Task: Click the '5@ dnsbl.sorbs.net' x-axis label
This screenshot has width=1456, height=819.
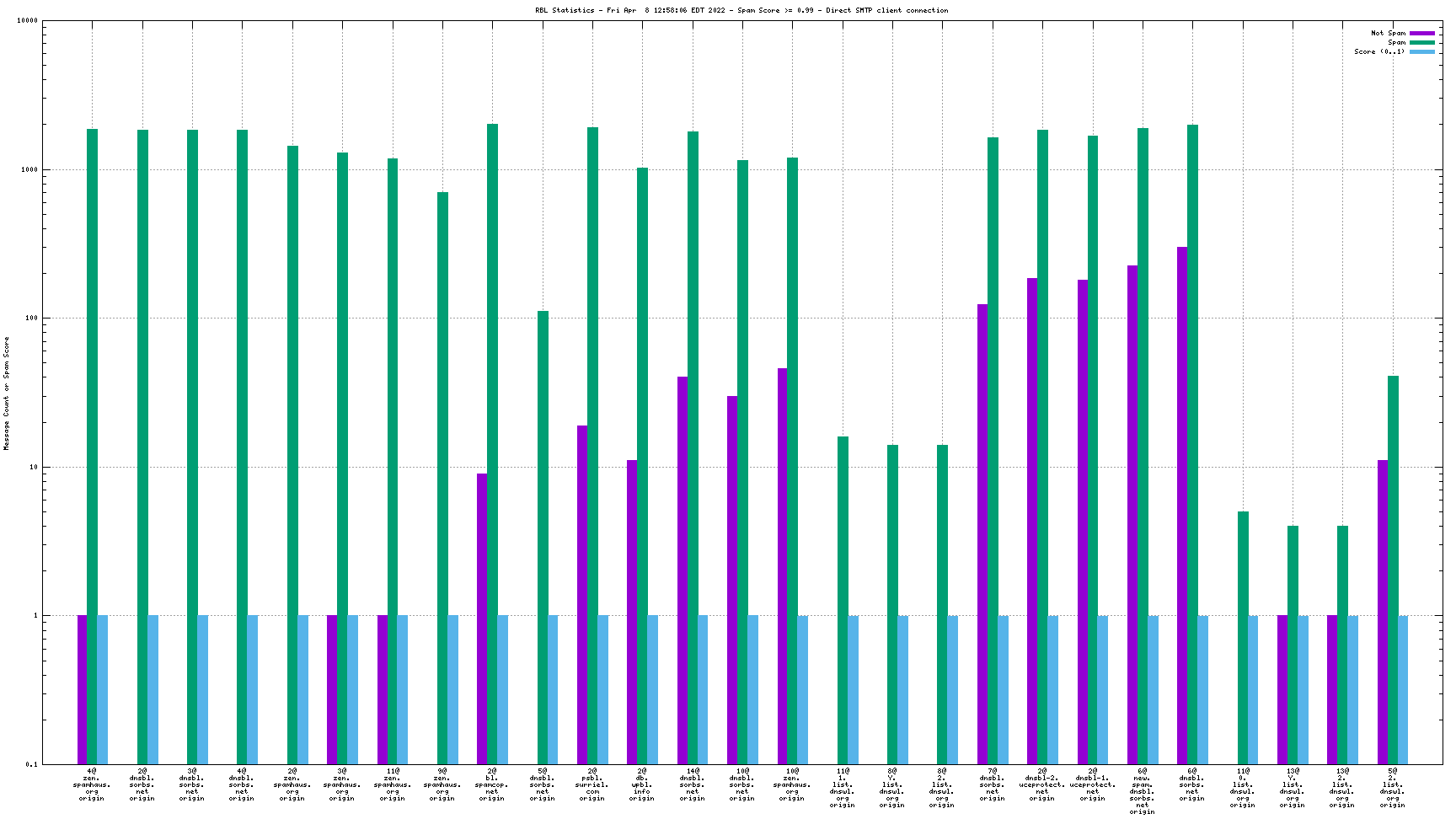Action: click(x=542, y=784)
